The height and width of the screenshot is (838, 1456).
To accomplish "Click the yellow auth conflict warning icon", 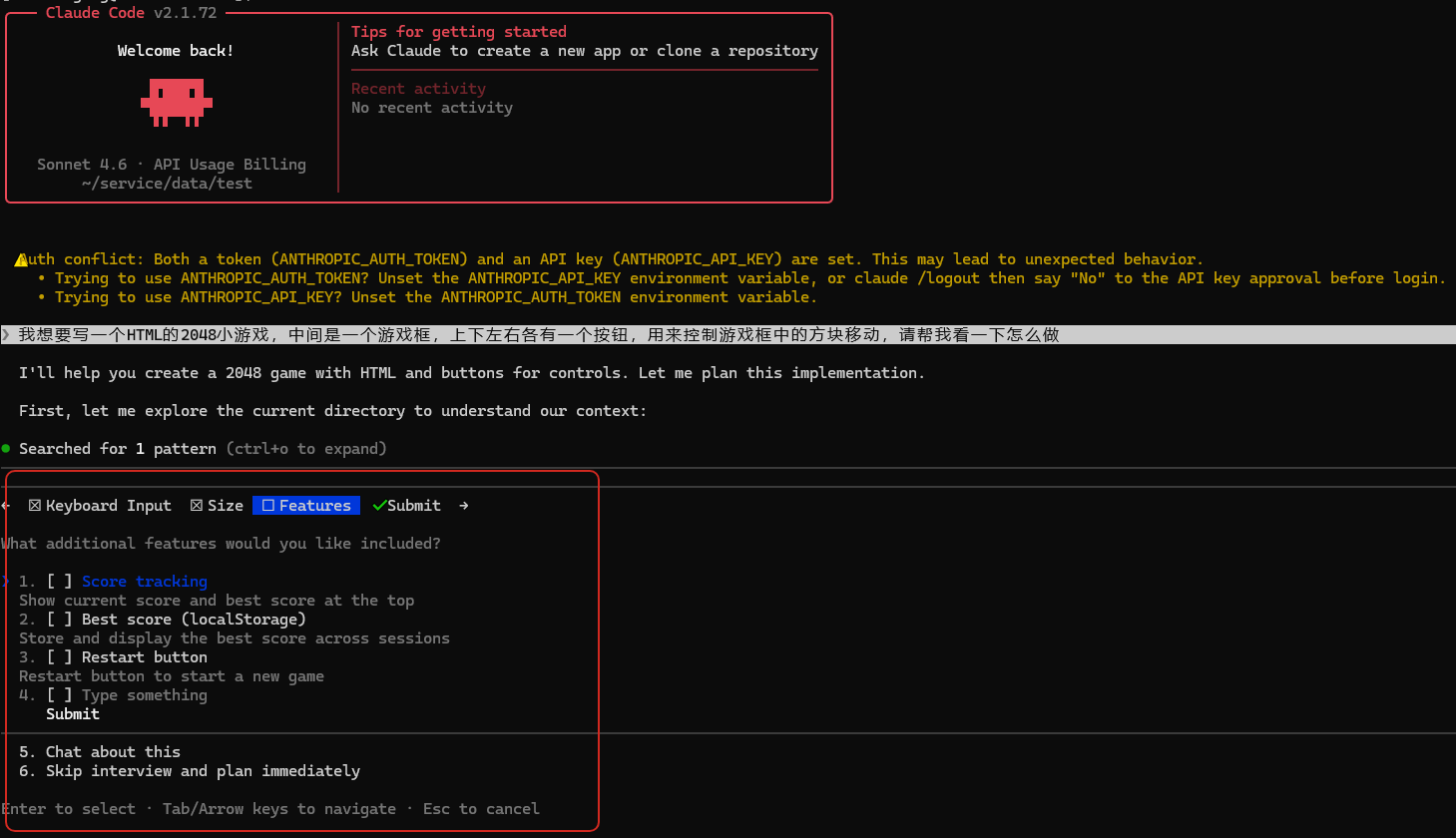I will [21, 260].
